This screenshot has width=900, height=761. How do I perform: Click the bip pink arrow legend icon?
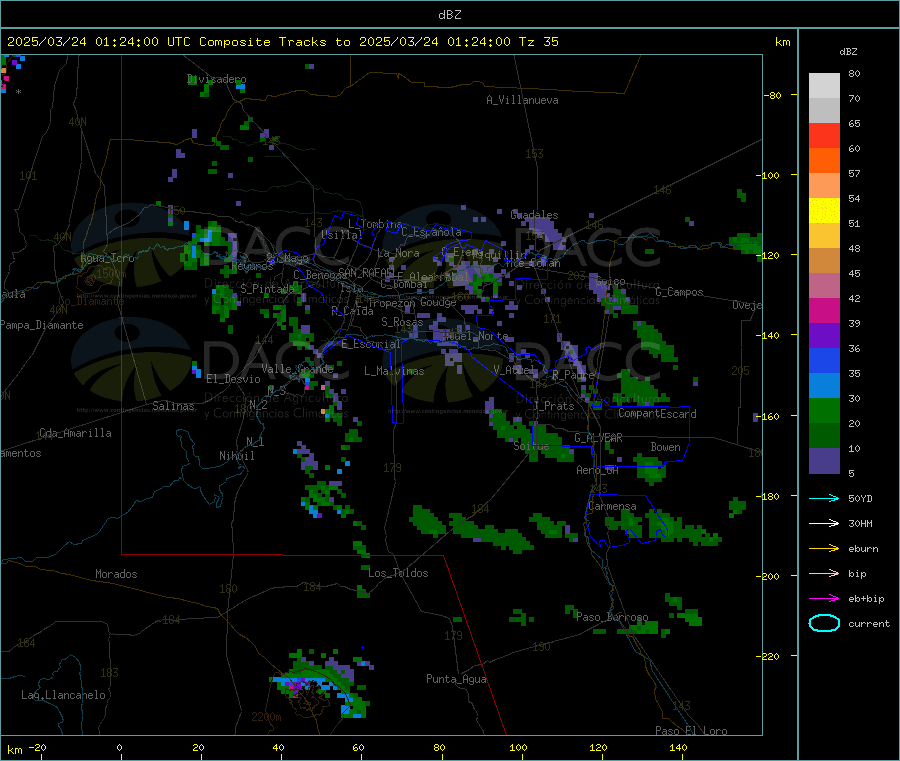824,573
